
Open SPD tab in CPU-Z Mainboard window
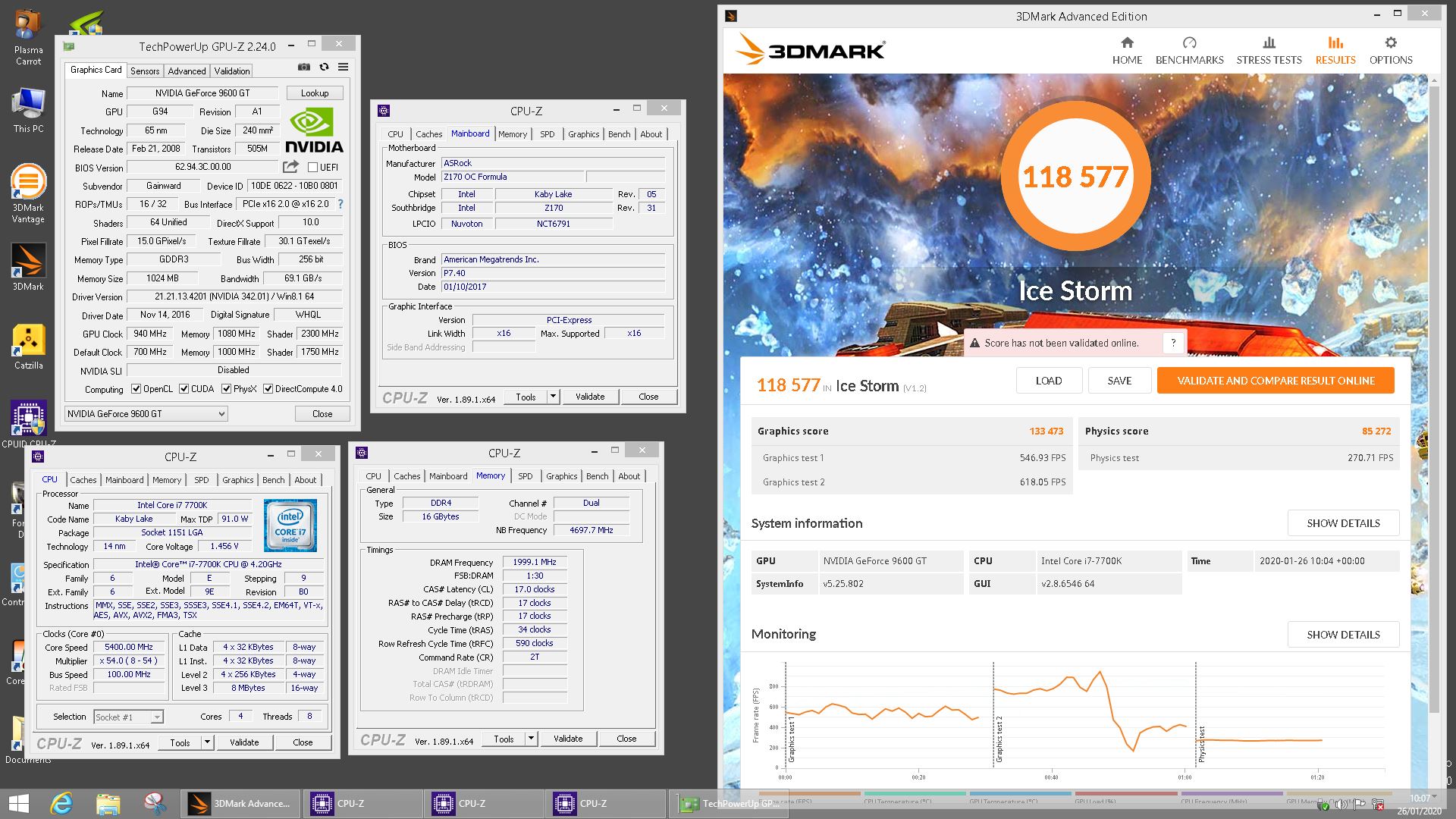tap(547, 134)
